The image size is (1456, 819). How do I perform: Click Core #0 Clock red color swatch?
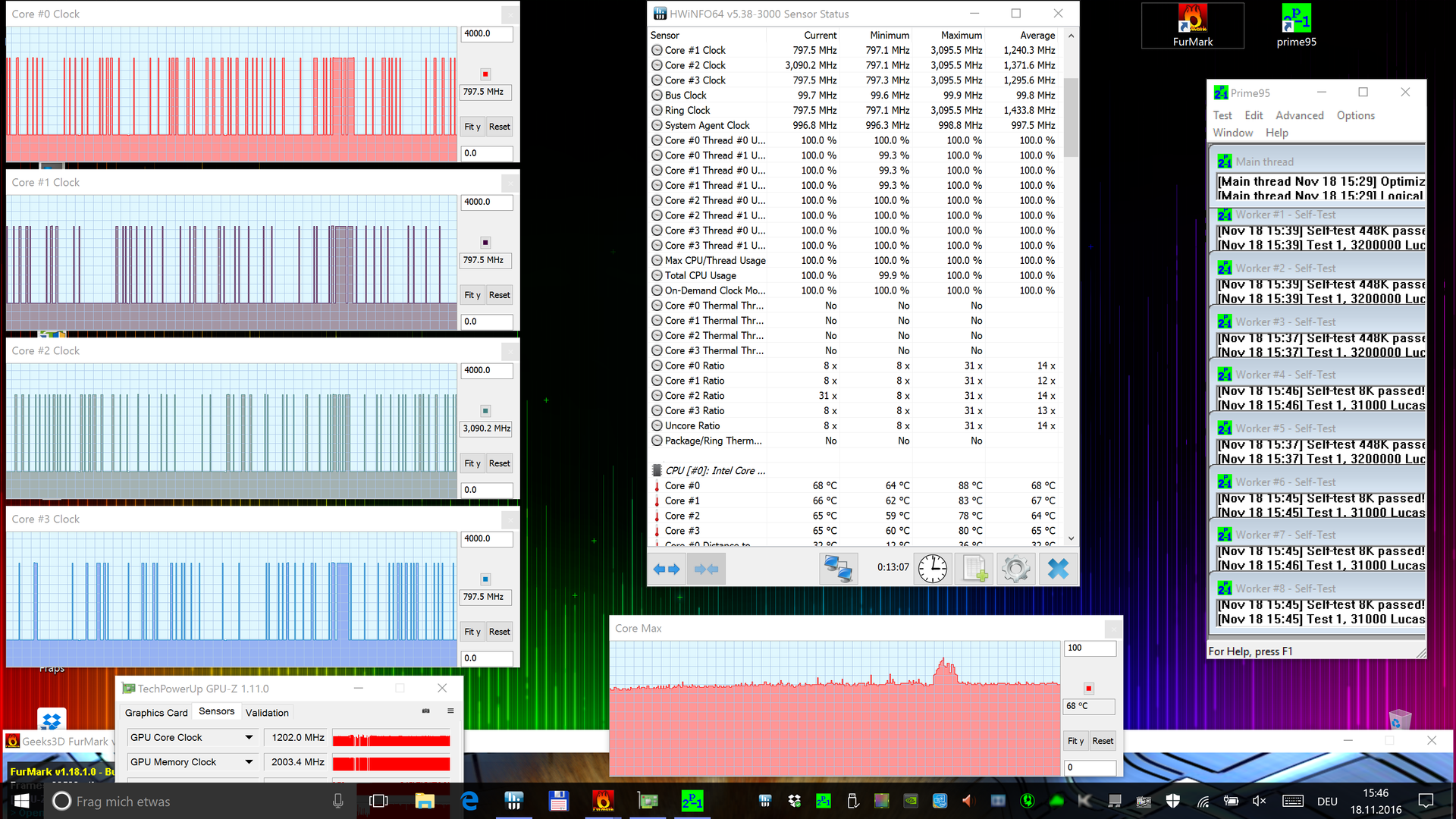(x=485, y=74)
